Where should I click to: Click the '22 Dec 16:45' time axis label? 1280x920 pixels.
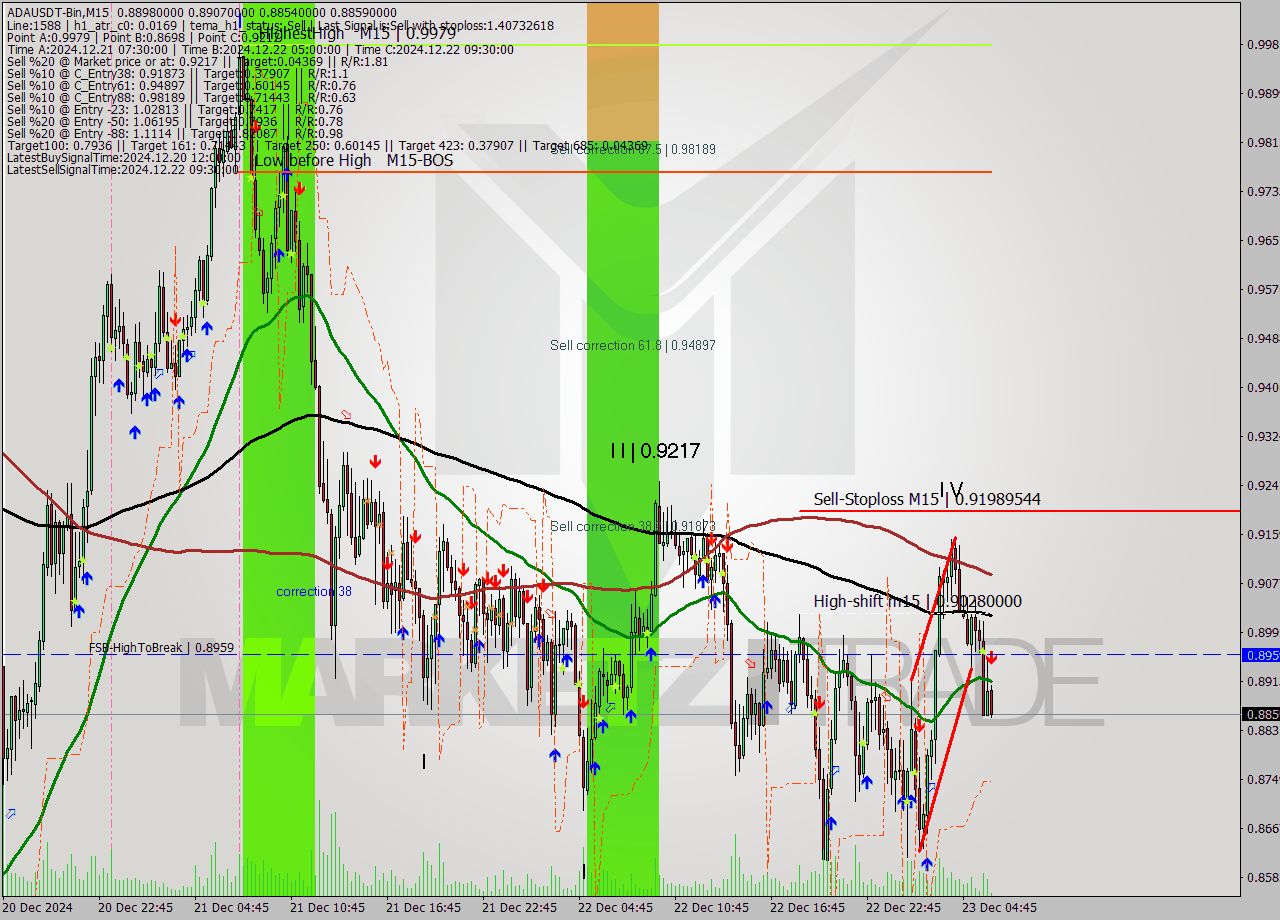pos(806,908)
